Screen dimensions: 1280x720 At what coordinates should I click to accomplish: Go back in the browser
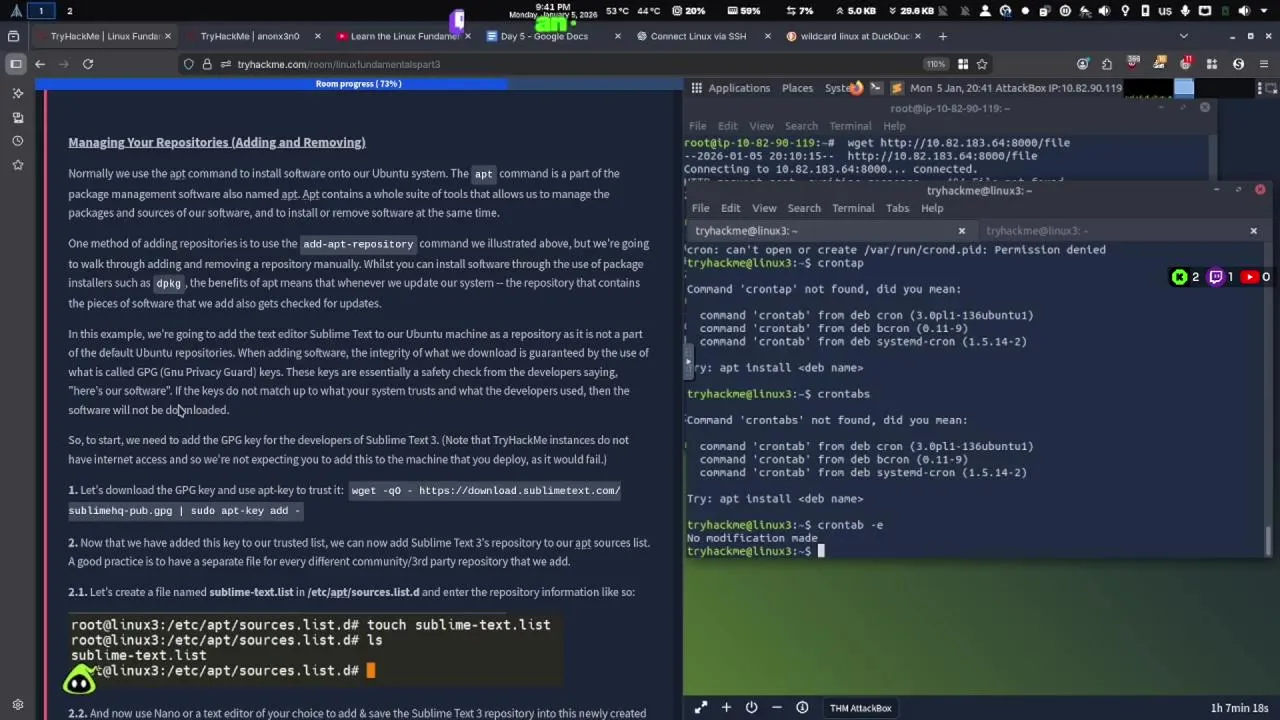[40, 64]
